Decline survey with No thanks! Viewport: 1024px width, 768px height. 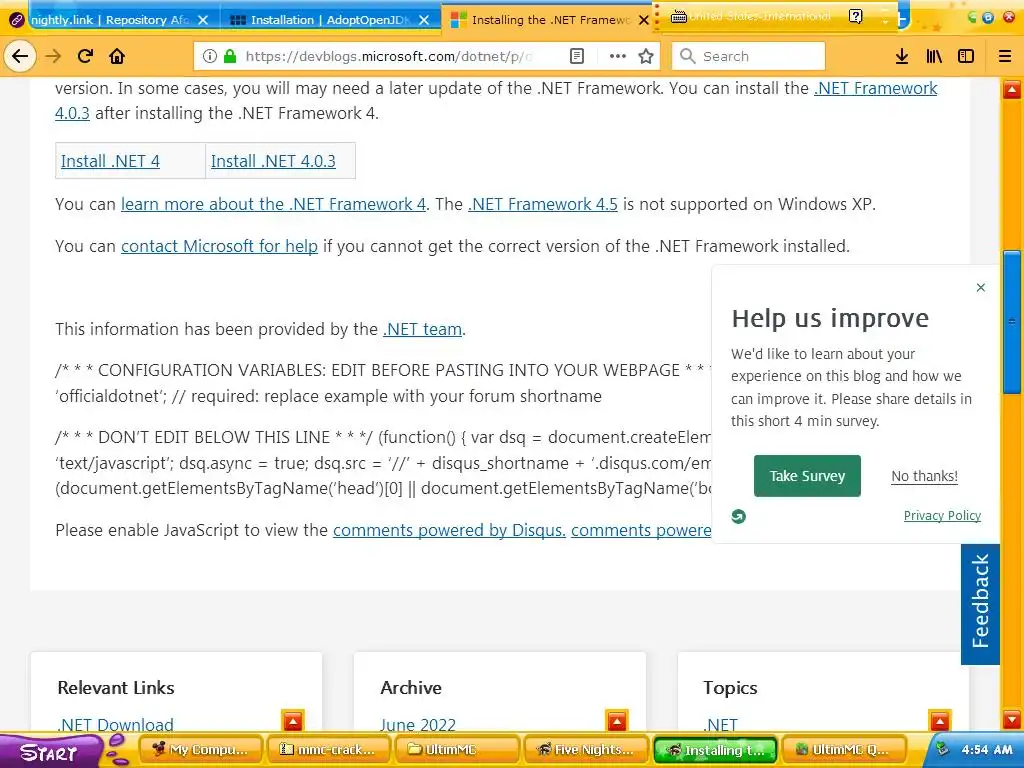(925, 476)
